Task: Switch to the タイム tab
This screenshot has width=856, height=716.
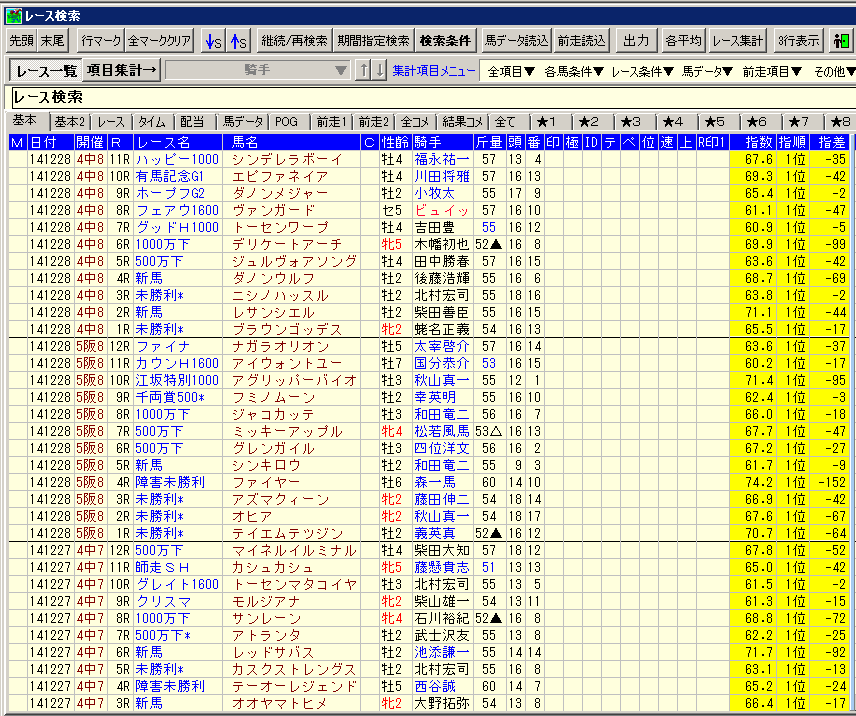Action: [x=152, y=122]
